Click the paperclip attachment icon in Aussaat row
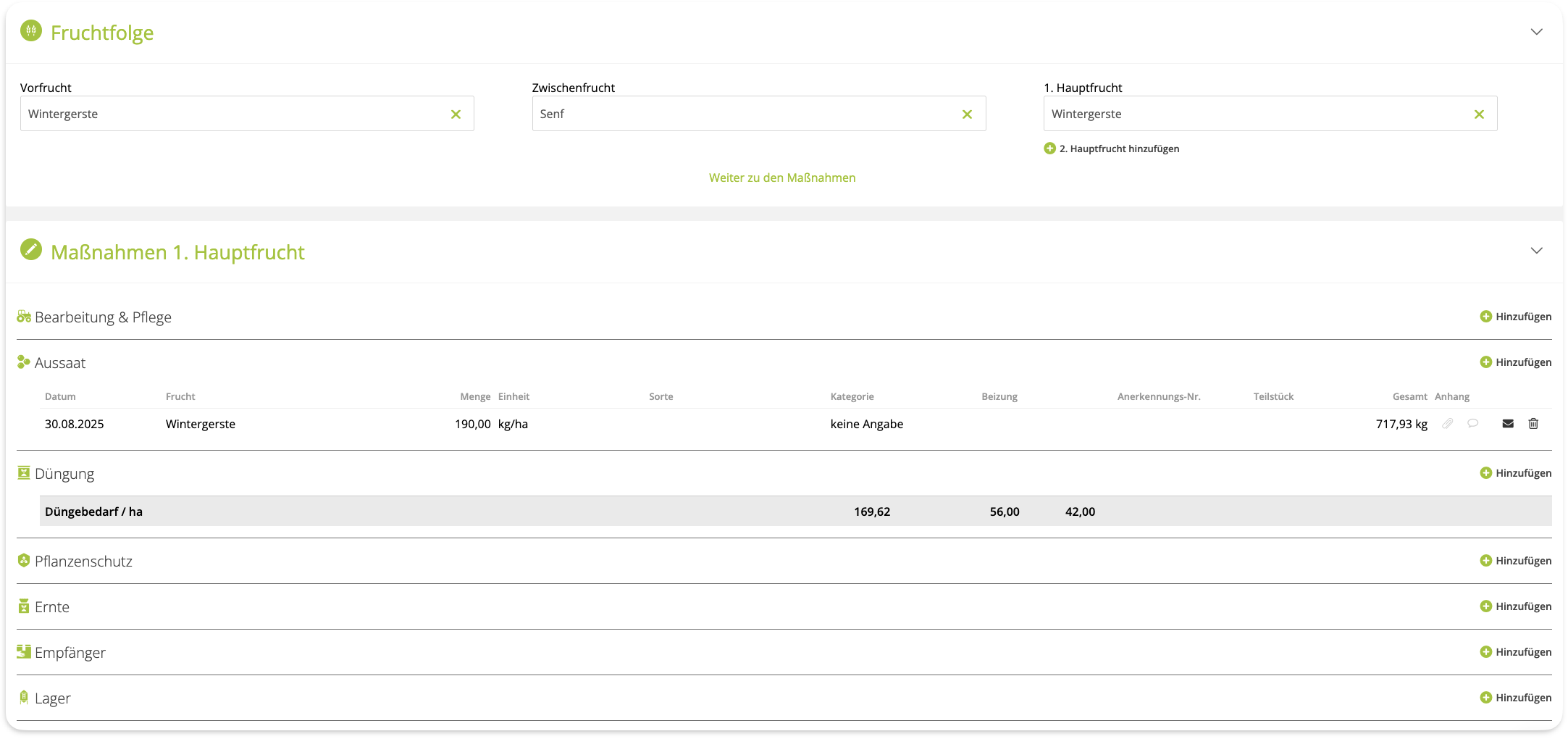This screenshot has height=739, width=1568. click(x=1447, y=424)
